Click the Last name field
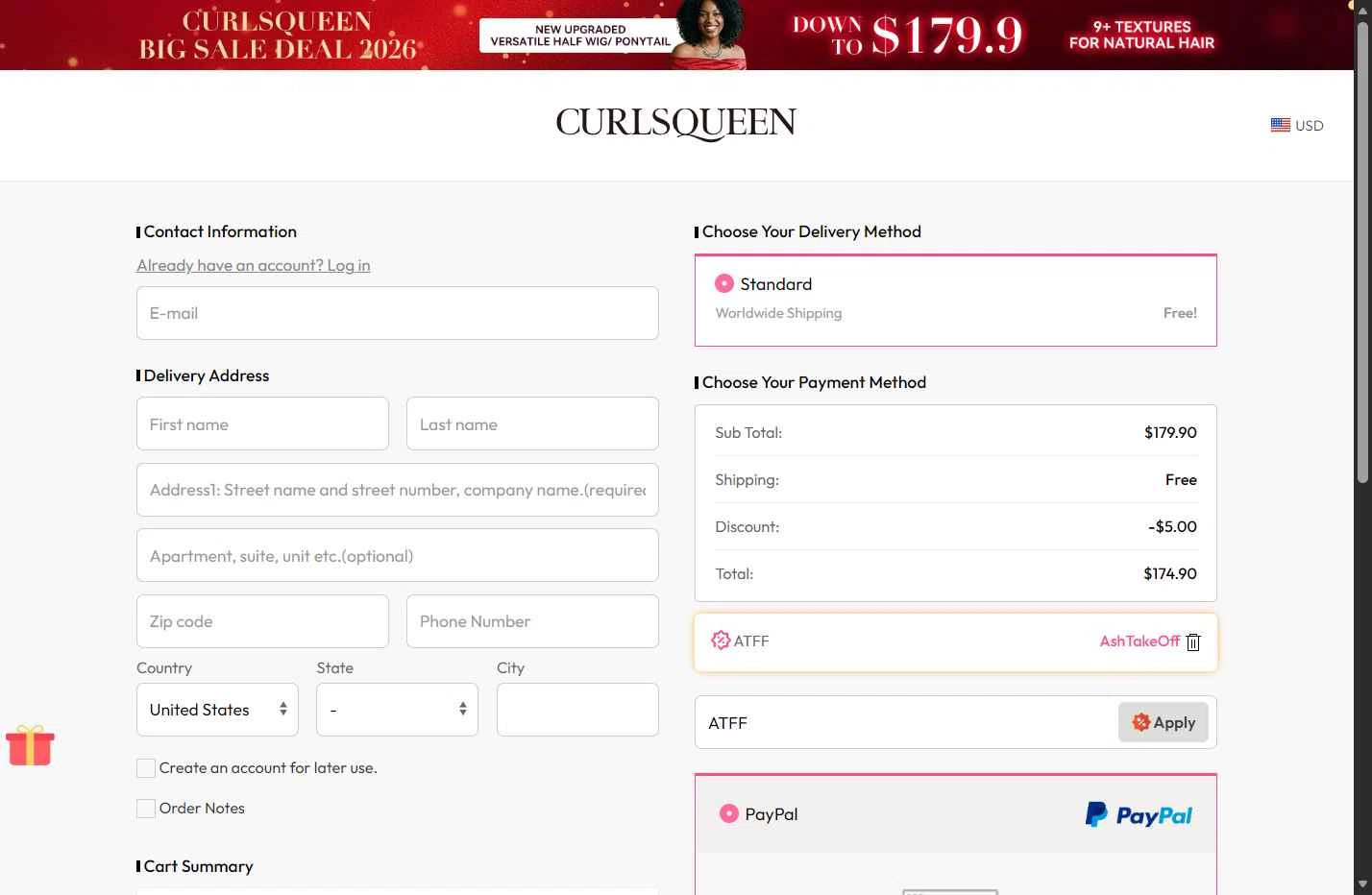 (x=532, y=423)
